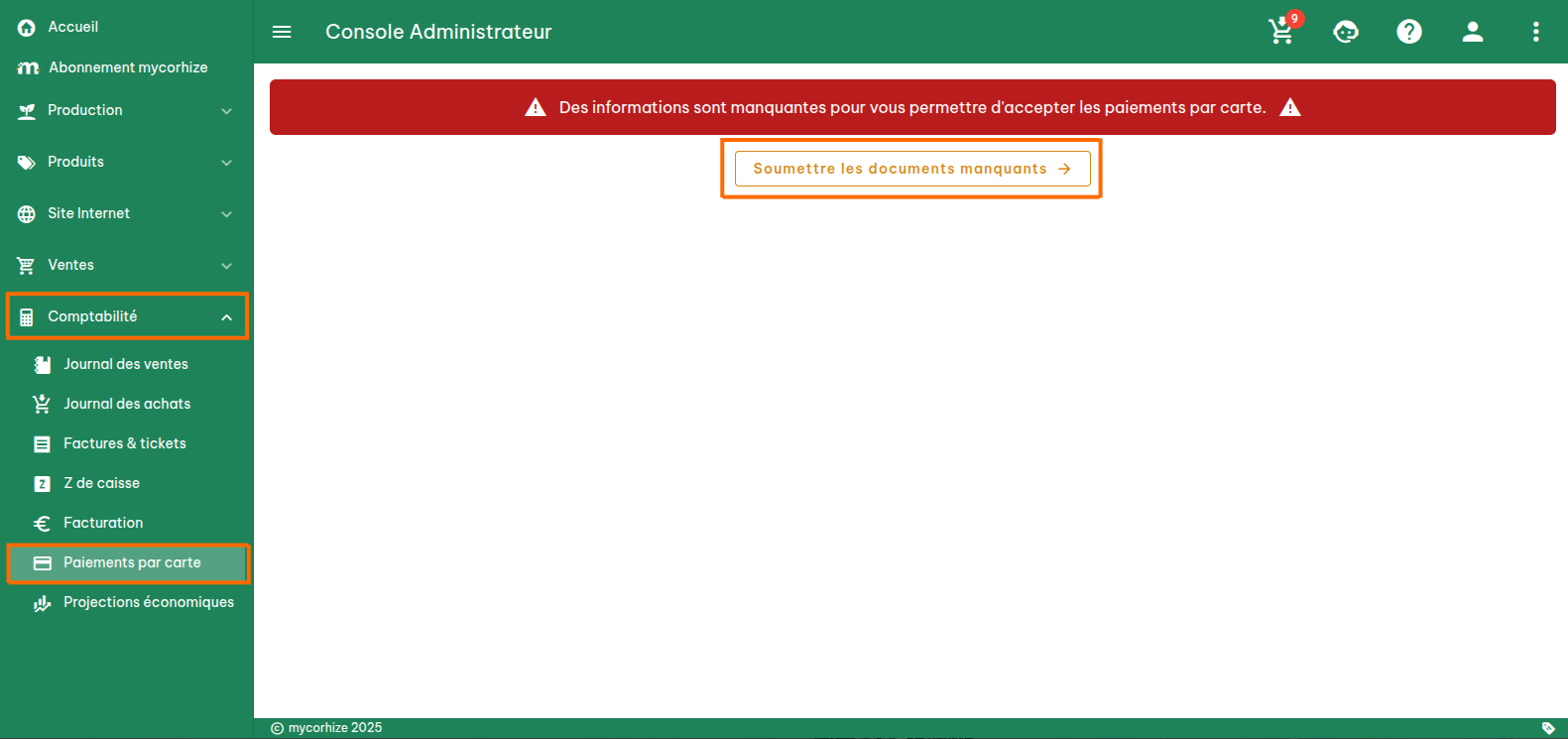This screenshot has width=1568, height=739.
Task: Go to Accueil
Action: [127, 27]
